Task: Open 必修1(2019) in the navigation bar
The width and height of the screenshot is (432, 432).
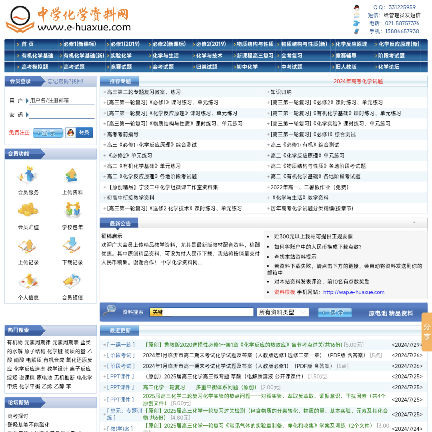Action: (x=125, y=44)
